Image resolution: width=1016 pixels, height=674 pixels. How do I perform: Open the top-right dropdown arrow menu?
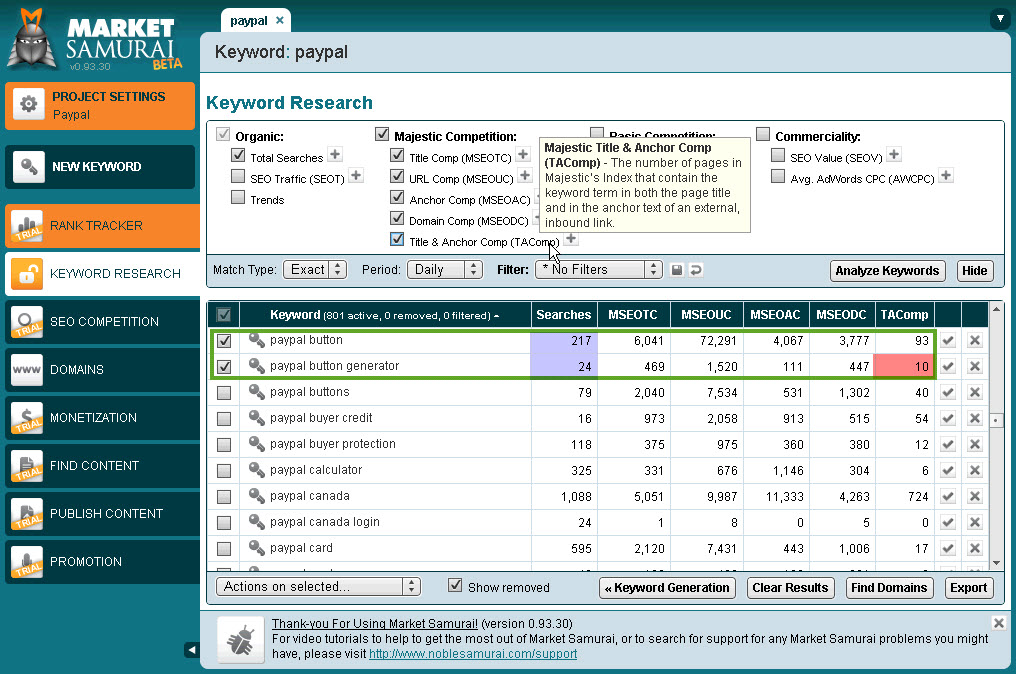pyautogui.click(x=1000, y=19)
